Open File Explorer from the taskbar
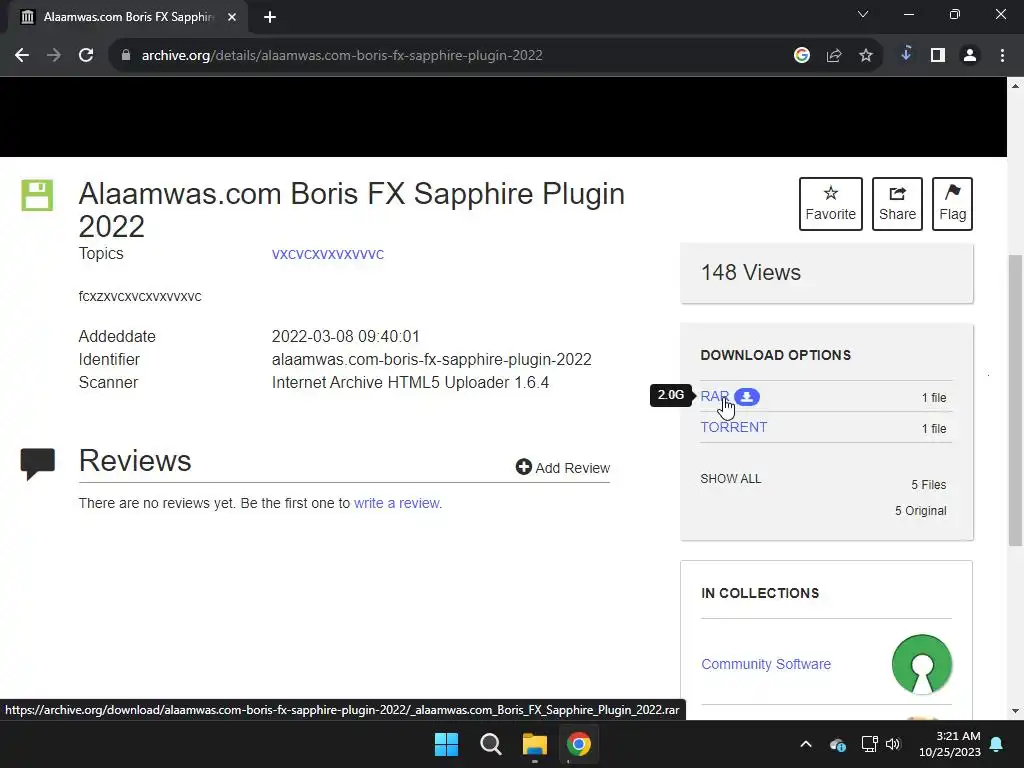 535,744
